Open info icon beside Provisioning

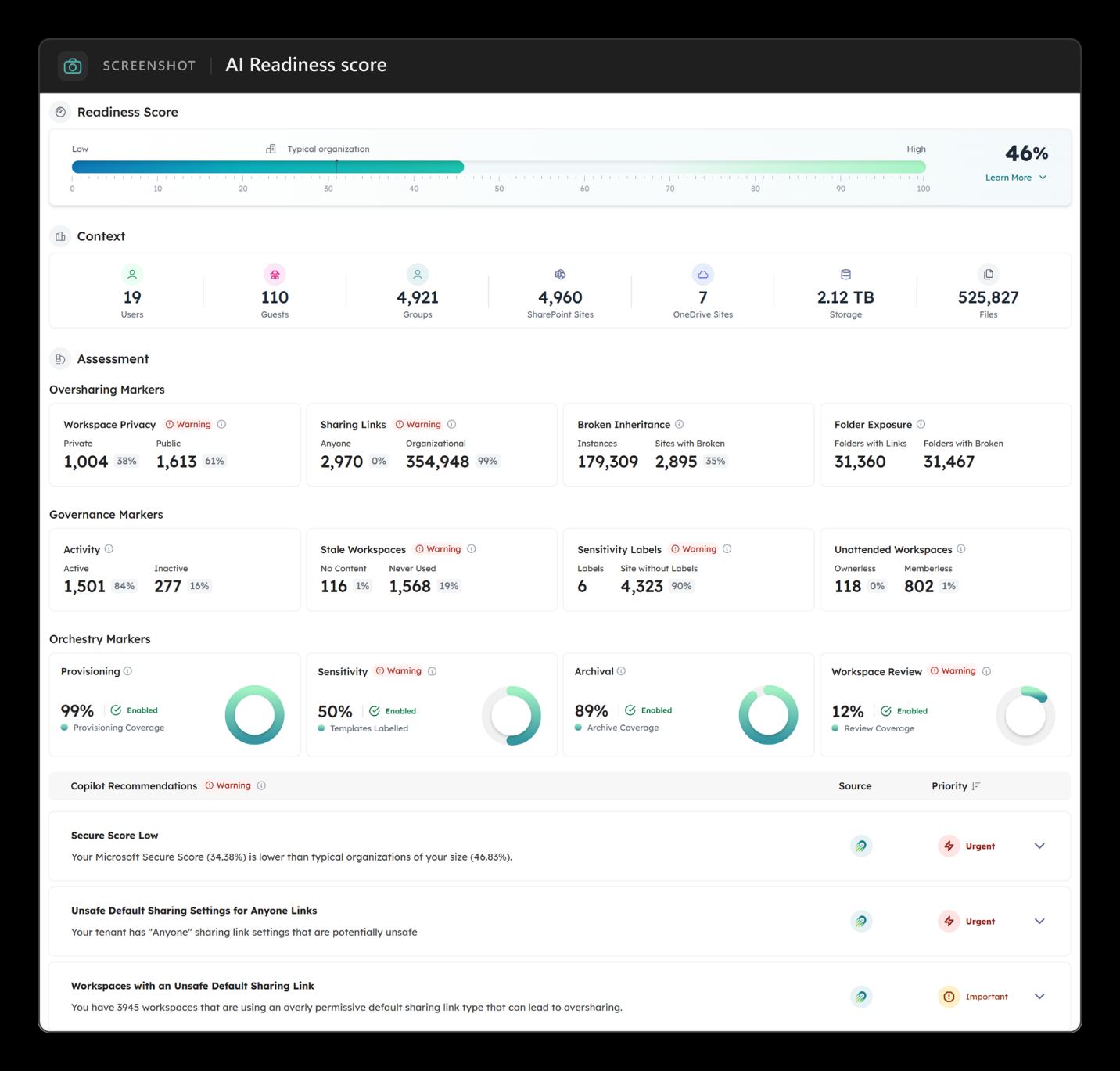[127, 671]
